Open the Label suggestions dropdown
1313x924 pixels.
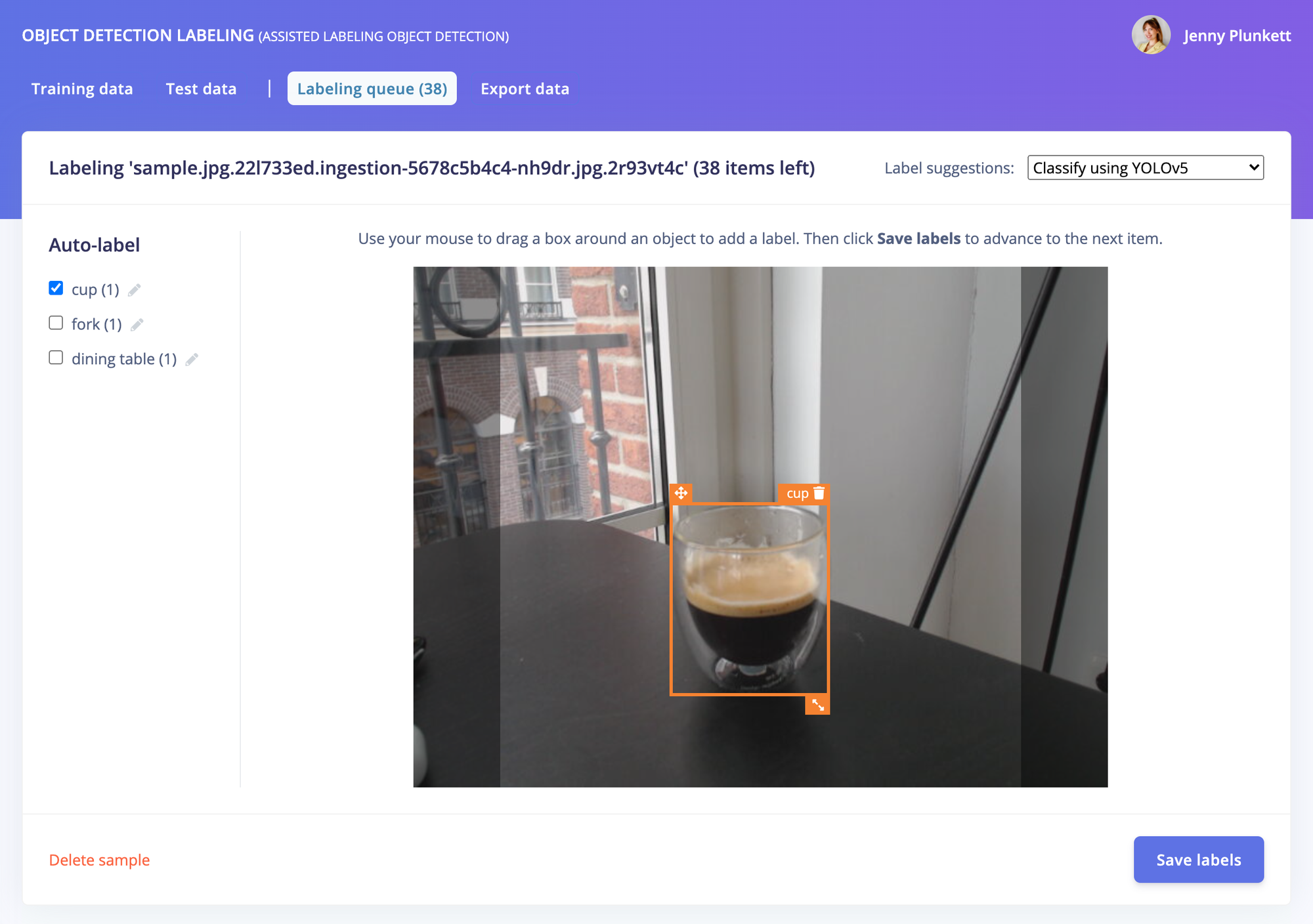pyautogui.click(x=1145, y=168)
